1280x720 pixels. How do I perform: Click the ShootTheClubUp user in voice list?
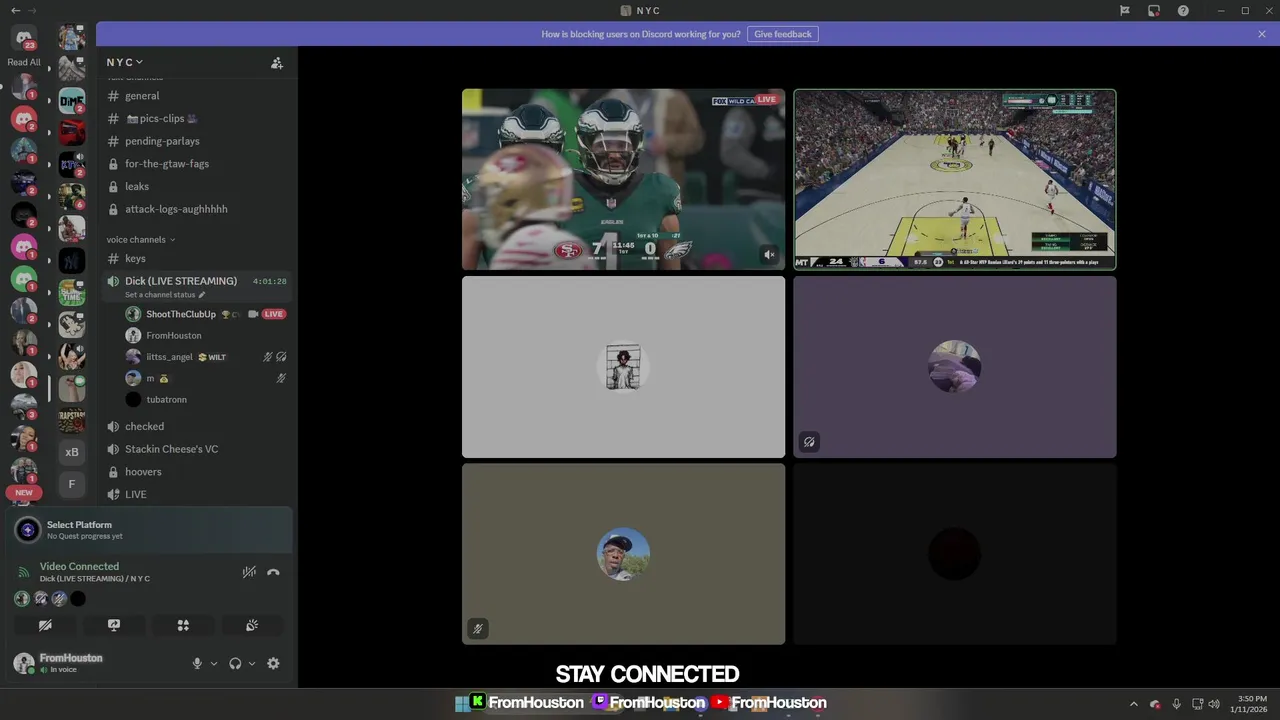[x=181, y=314]
